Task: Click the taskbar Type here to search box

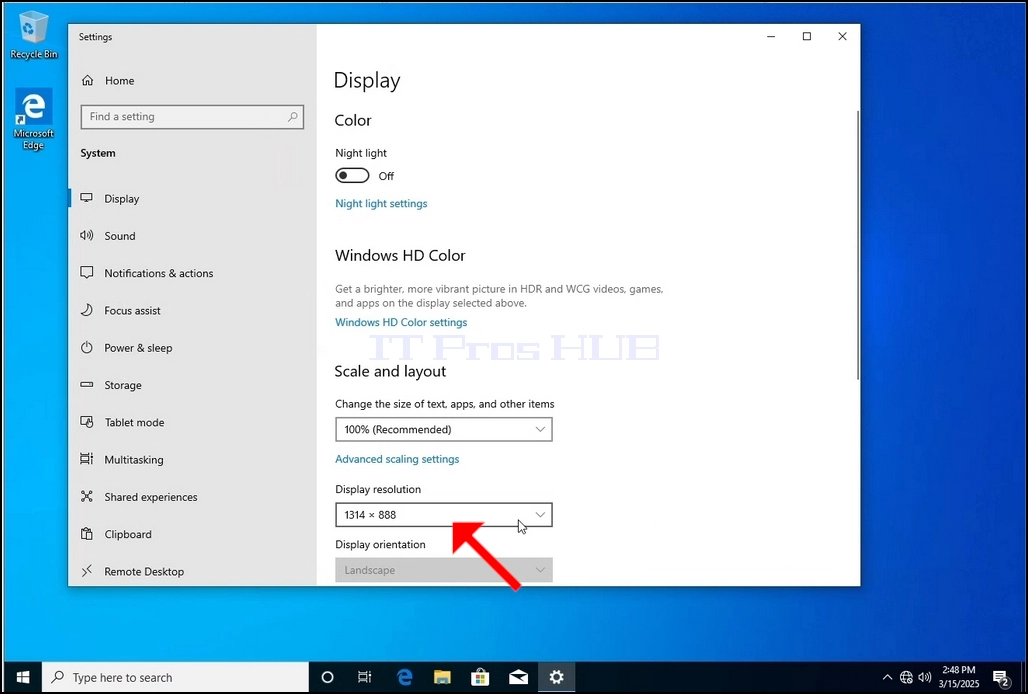Action: [175, 677]
